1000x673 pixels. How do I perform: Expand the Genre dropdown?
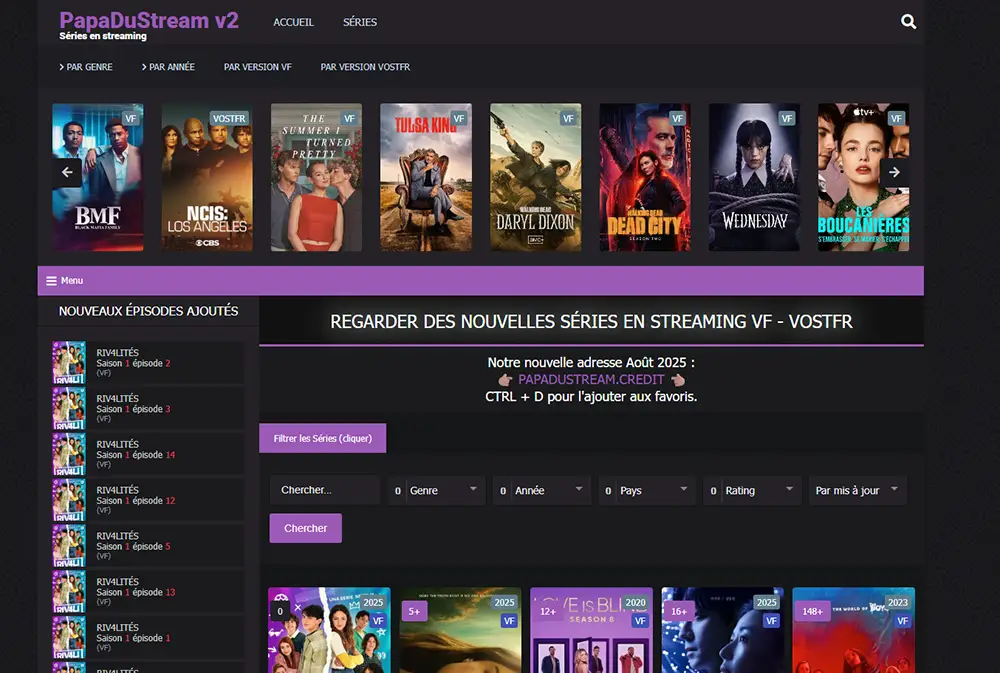click(x=436, y=490)
